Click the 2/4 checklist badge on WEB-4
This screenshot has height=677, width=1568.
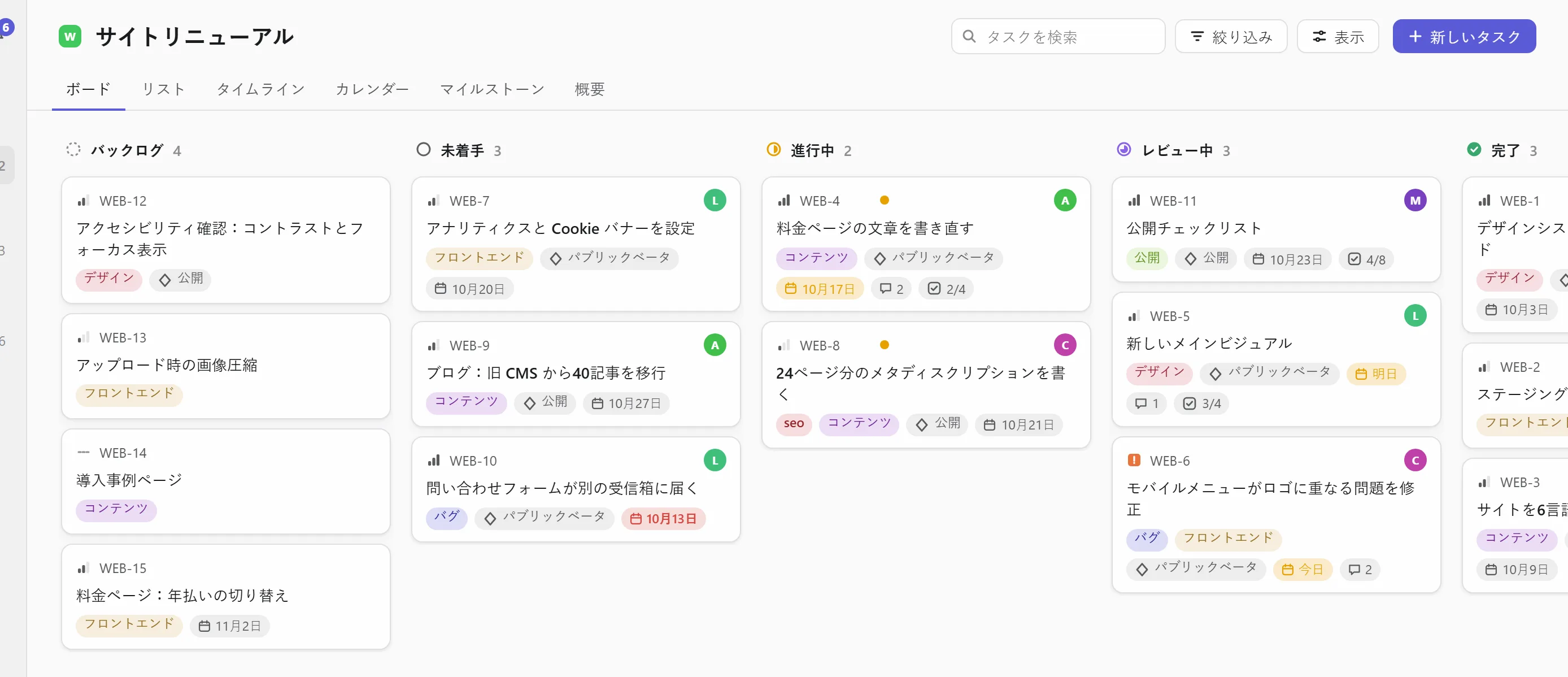click(x=946, y=289)
